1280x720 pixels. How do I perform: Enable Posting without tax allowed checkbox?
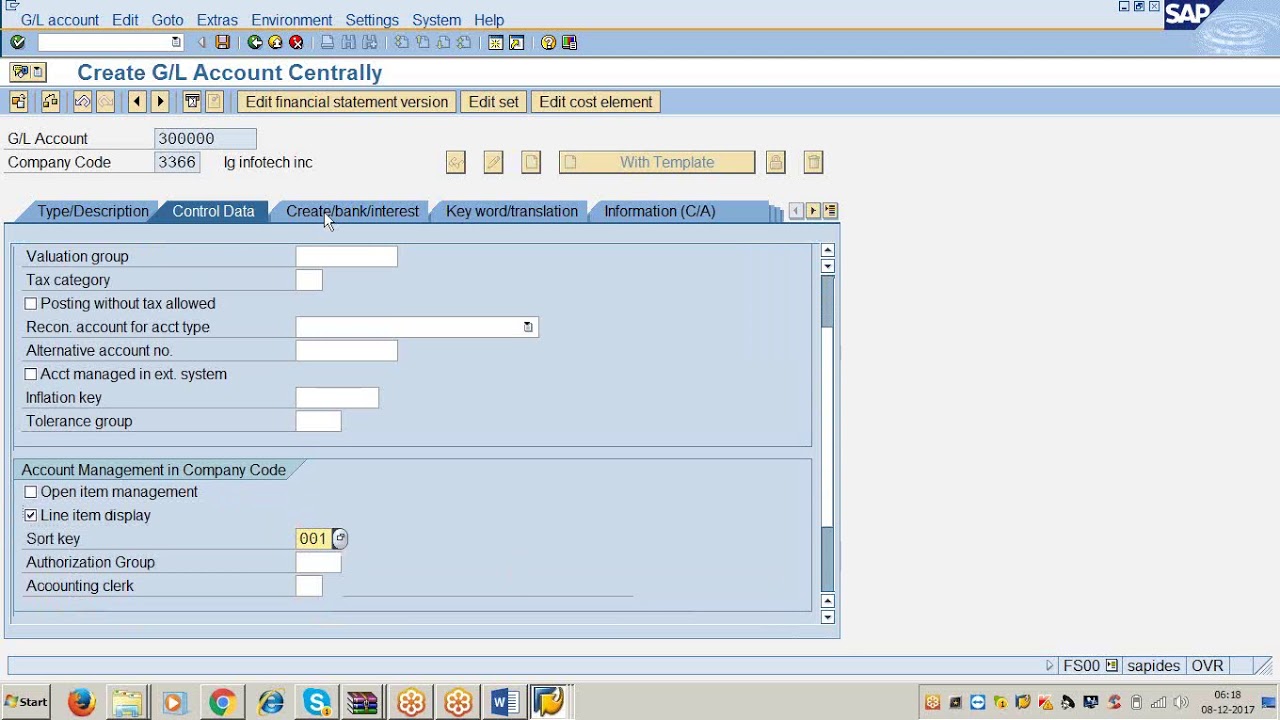click(x=30, y=303)
